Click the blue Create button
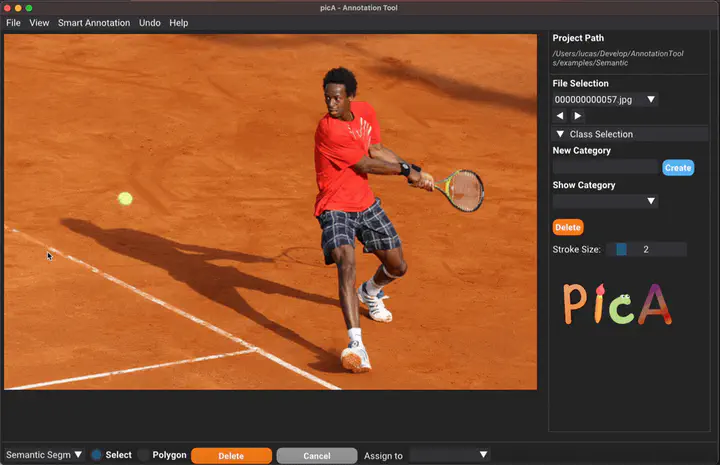 coord(678,168)
